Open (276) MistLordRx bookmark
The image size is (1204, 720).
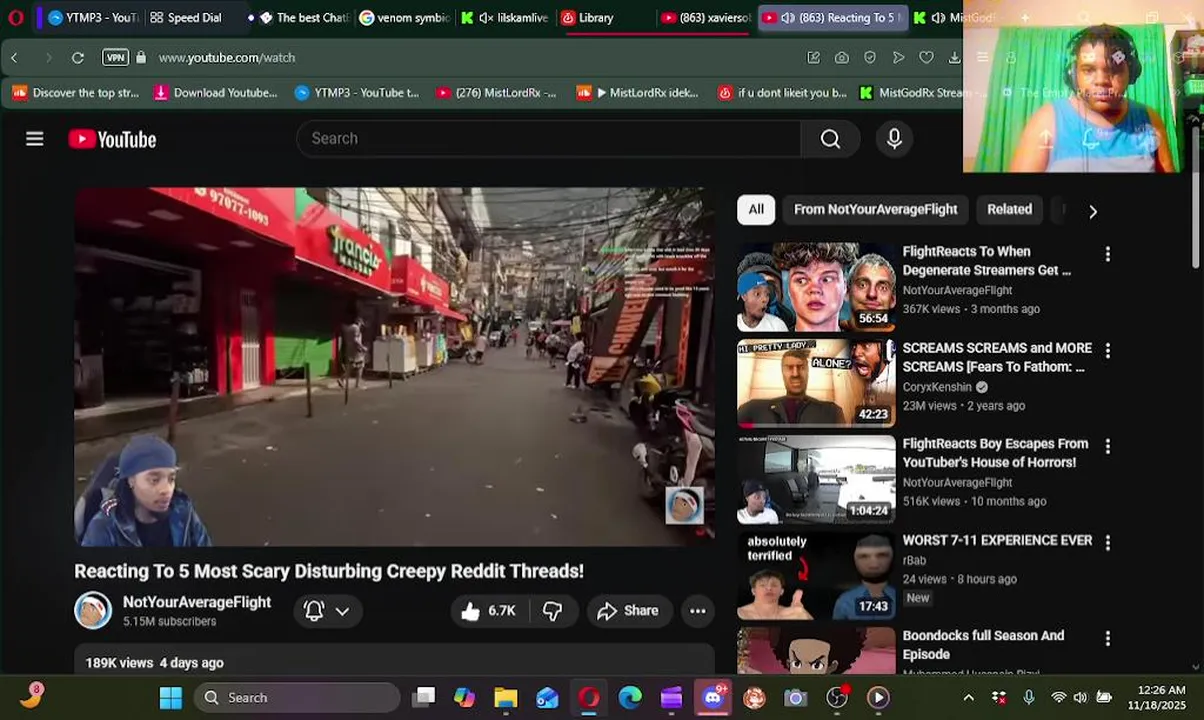click(496, 93)
